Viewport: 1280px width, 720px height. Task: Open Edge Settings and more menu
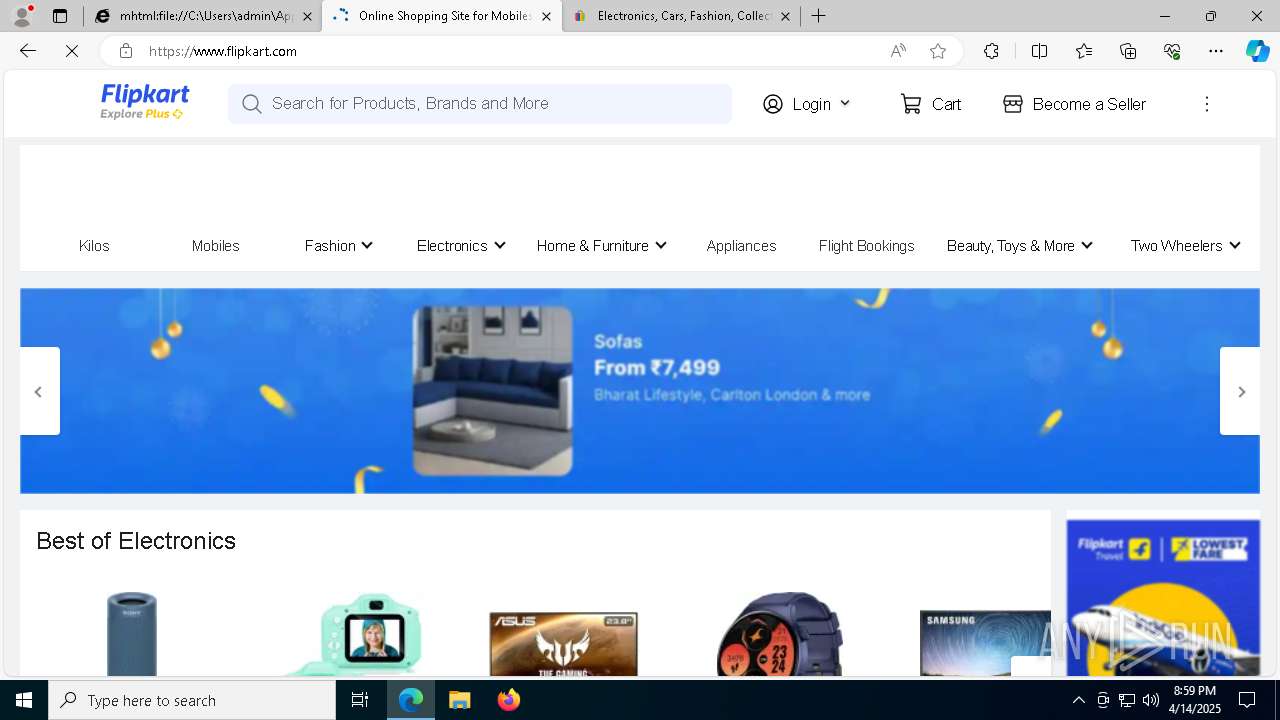[x=1216, y=51]
